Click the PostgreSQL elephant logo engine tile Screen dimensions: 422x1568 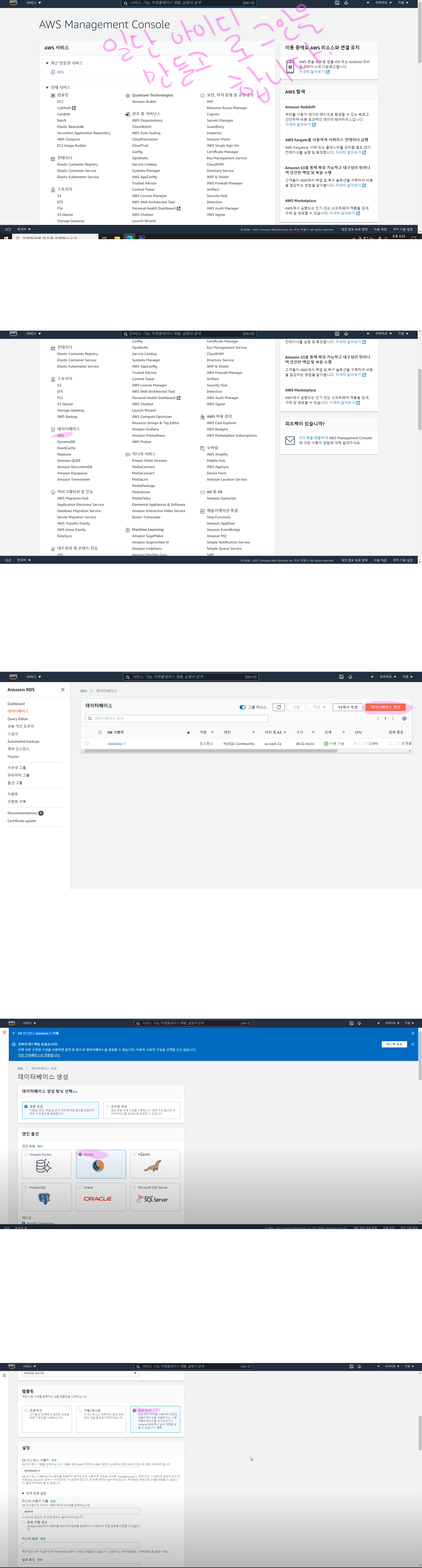(x=44, y=1198)
